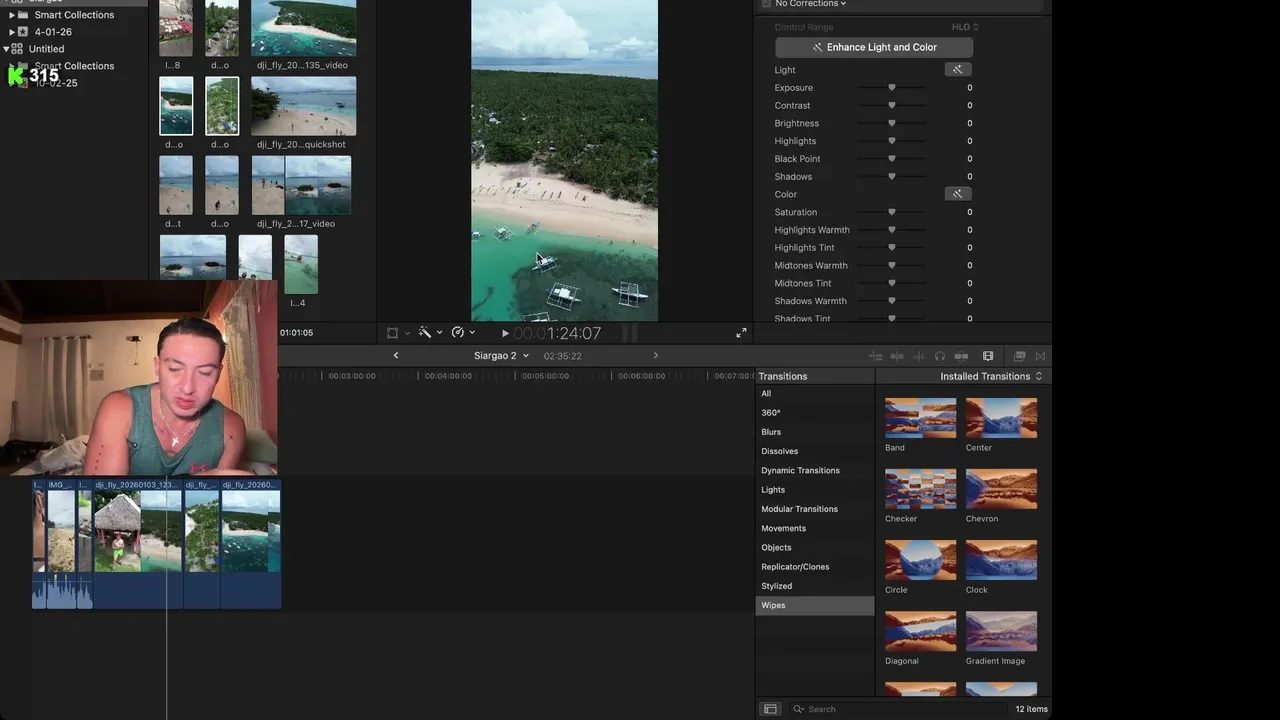Select the dji_fly_20...135_video browser clip

pyautogui.click(x=304, y=28)
